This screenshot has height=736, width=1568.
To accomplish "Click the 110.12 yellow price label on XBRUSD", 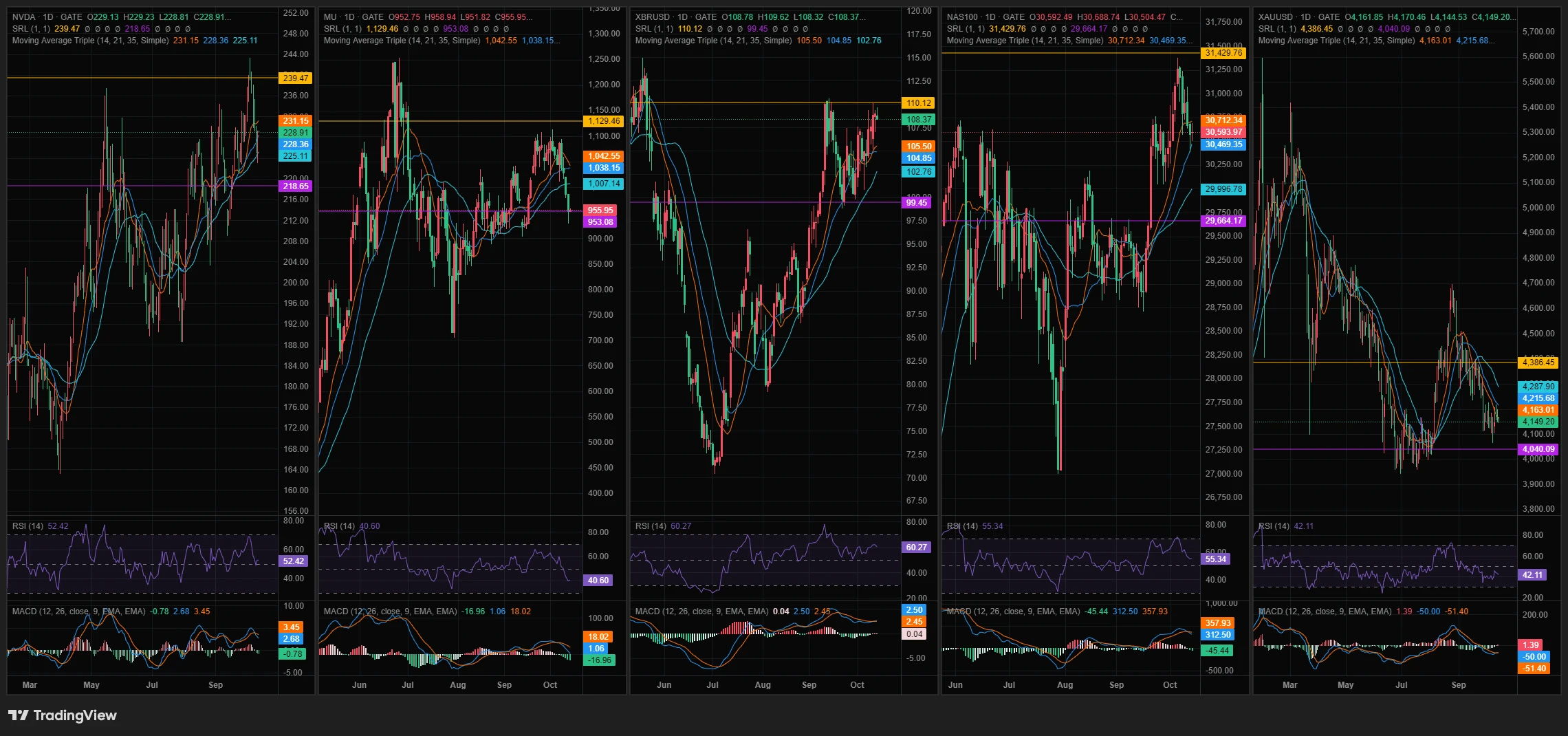I will 918,103.
